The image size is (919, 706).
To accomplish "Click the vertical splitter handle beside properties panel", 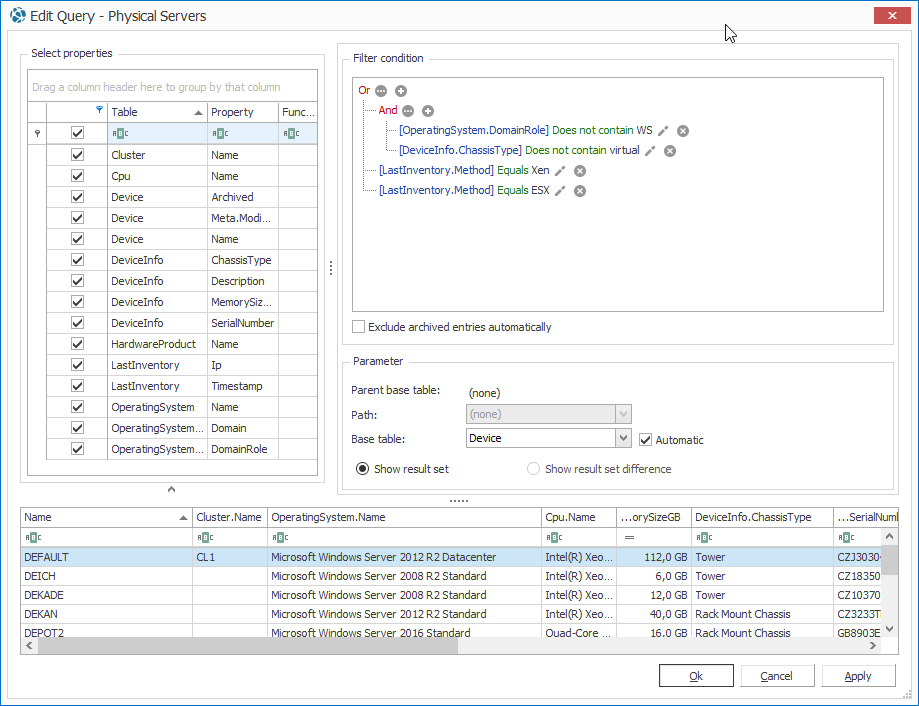I will (331, 268).
